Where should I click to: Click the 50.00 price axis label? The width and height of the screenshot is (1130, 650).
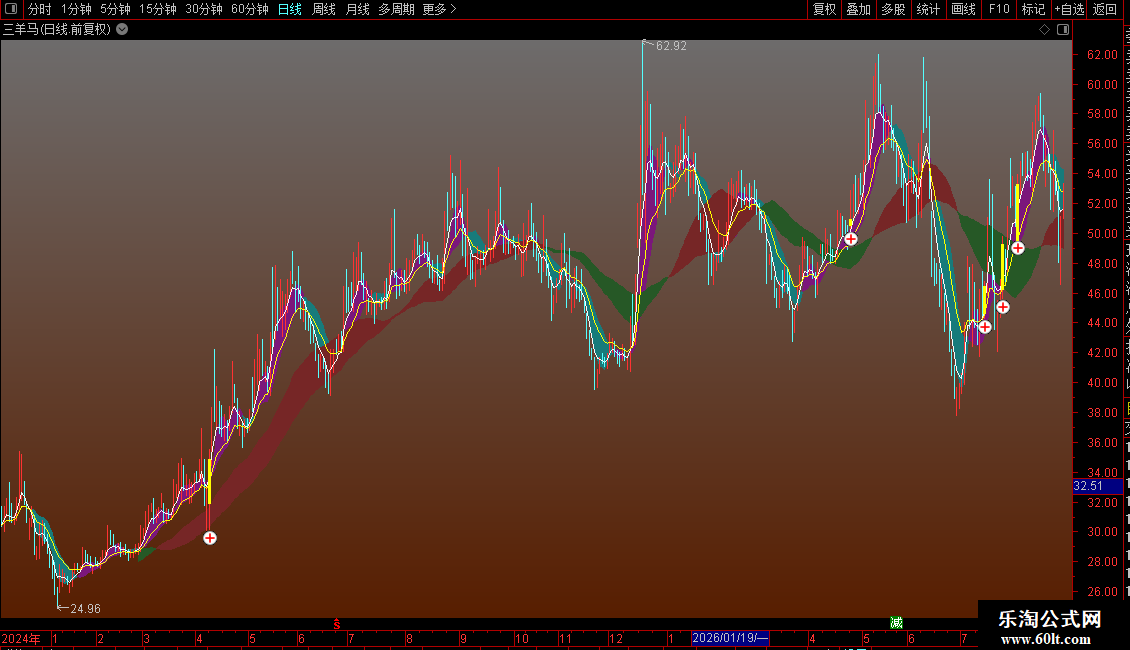(1102, 233)
